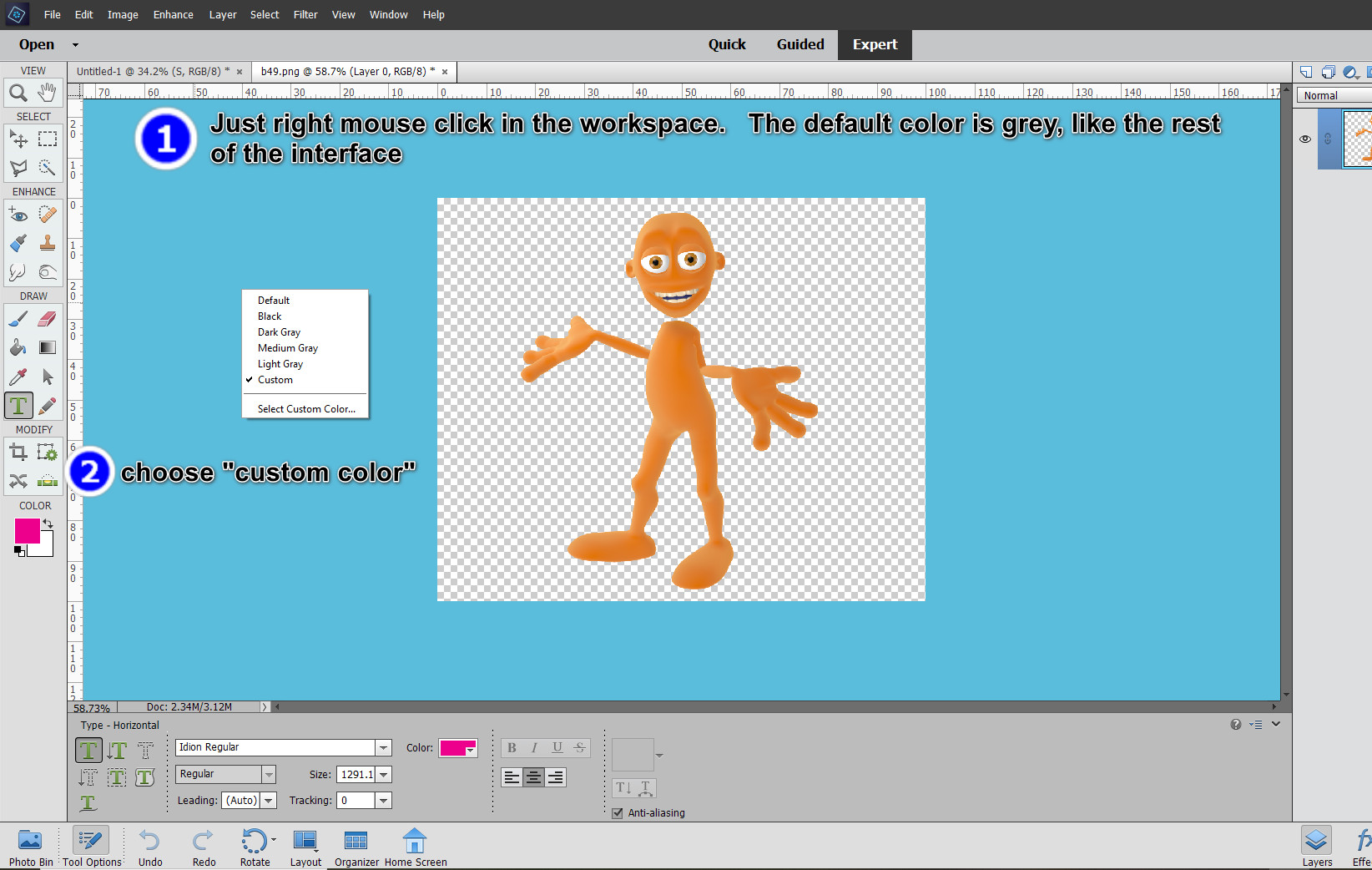Image resolution: width=1372 pixels, height=870 pixels.
Task: Select the Paint Bucket tool
Action: [x=18, y=348]
